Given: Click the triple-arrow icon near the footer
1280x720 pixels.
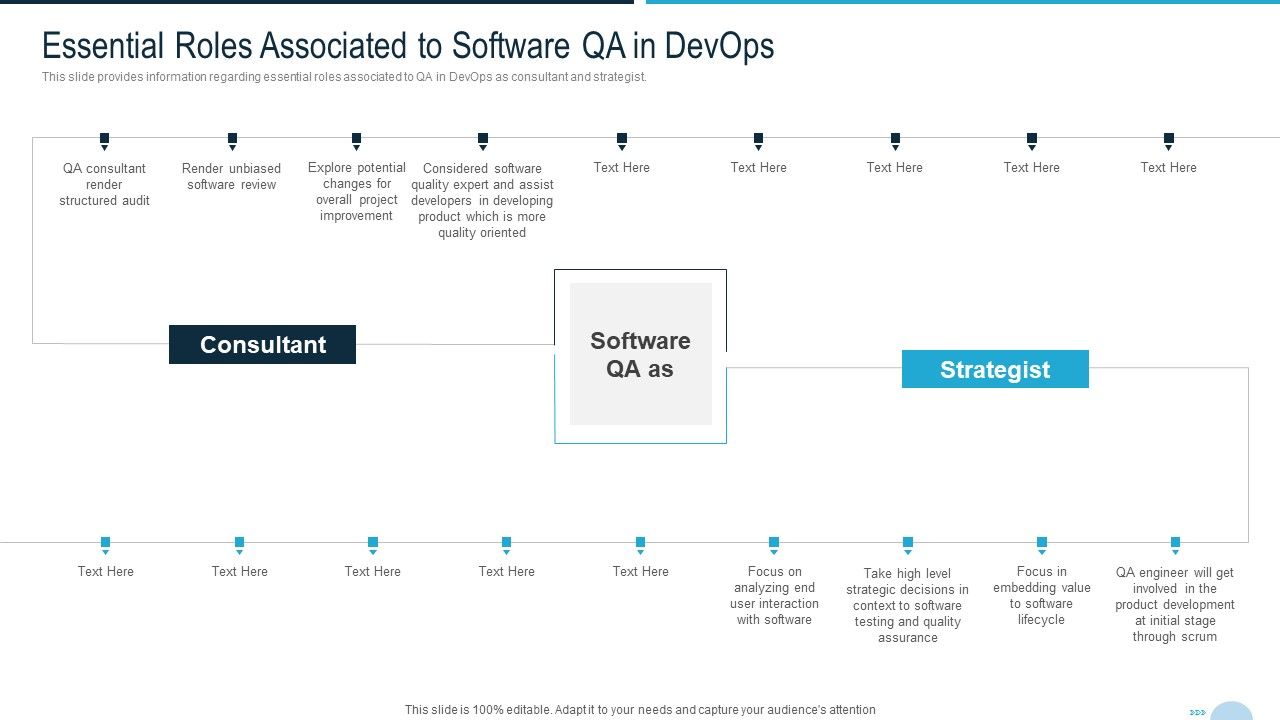Looking at the screenshot, I should coord(1198,712).
